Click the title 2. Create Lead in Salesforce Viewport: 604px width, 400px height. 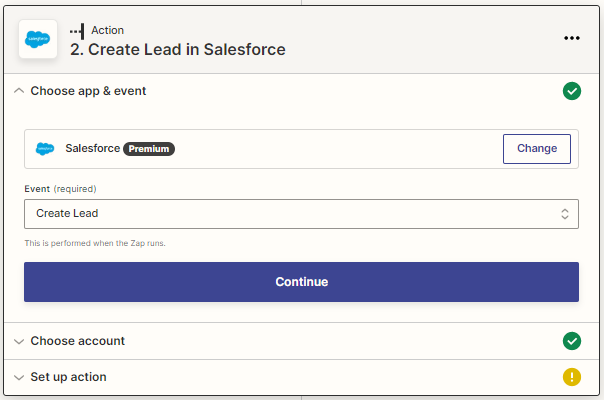[178, 49]
